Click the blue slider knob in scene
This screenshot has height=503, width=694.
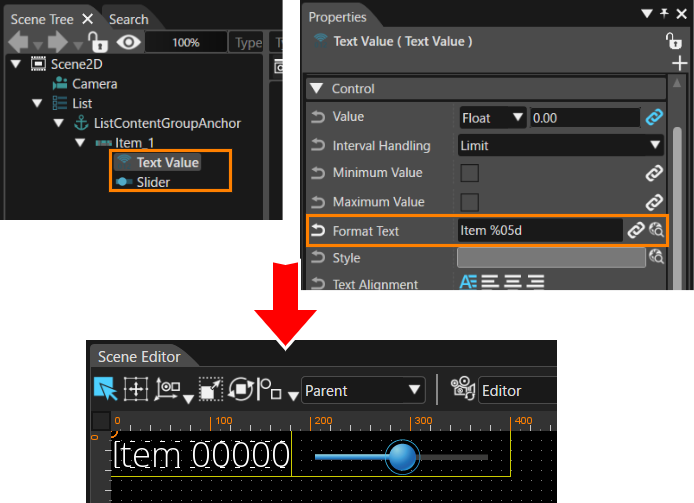[x=402, y=457]
